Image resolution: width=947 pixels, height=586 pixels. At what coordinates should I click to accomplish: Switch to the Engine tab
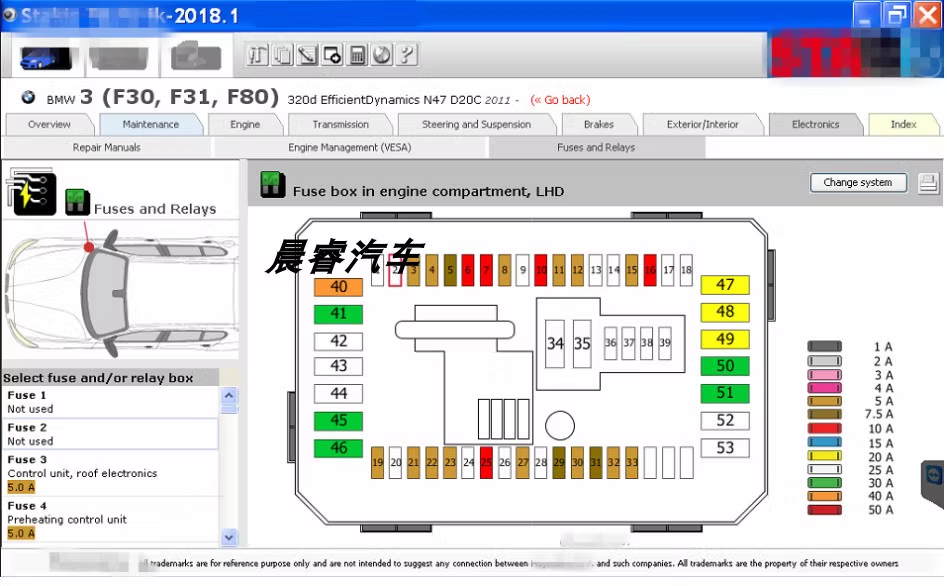pos(245,124)
